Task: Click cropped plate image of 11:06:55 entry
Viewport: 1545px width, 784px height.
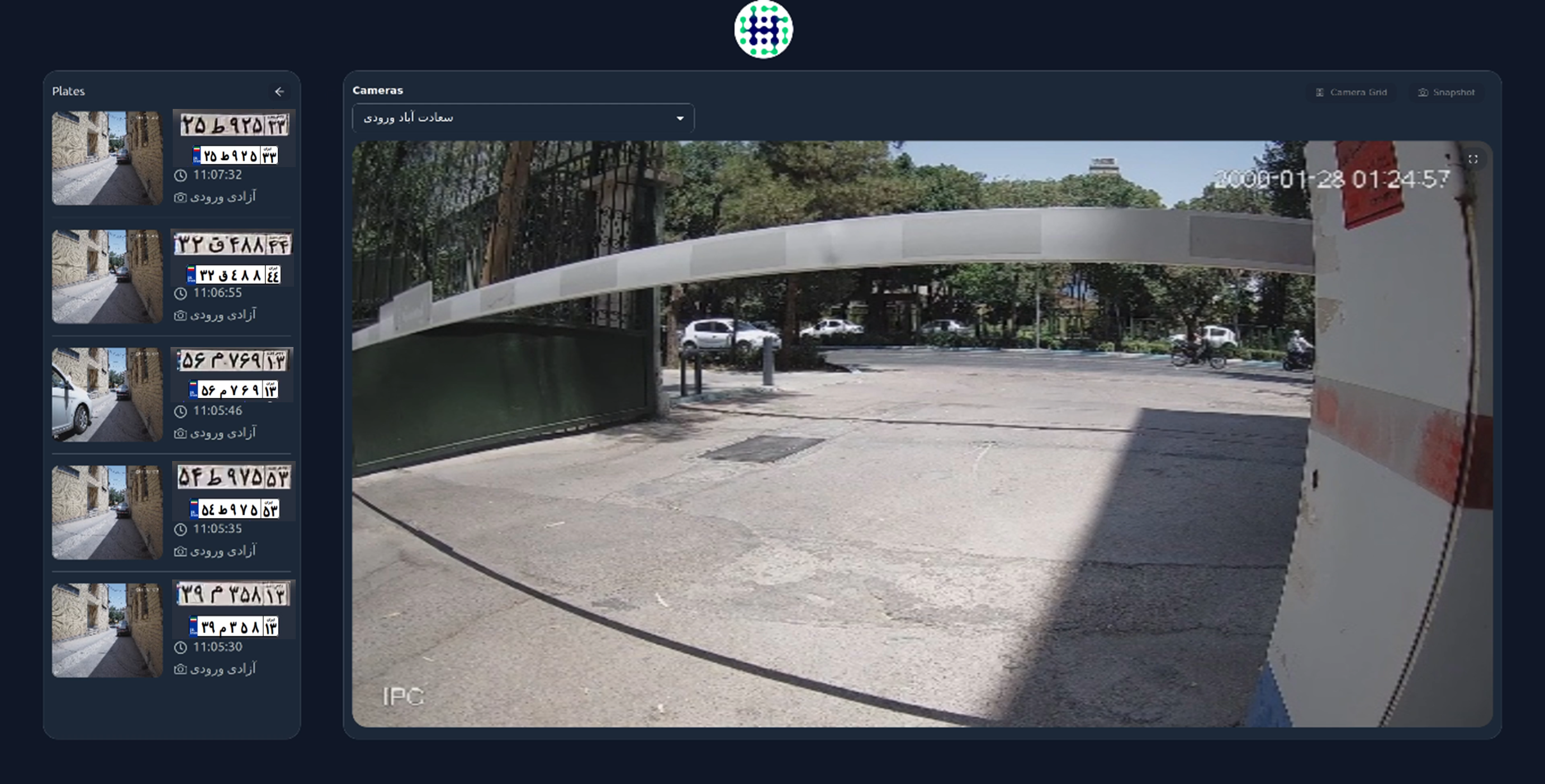Action: pos(232,245)
